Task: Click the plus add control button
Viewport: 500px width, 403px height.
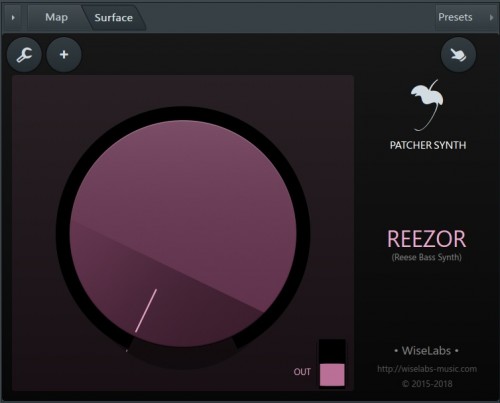Action: (x=64, y=55)
